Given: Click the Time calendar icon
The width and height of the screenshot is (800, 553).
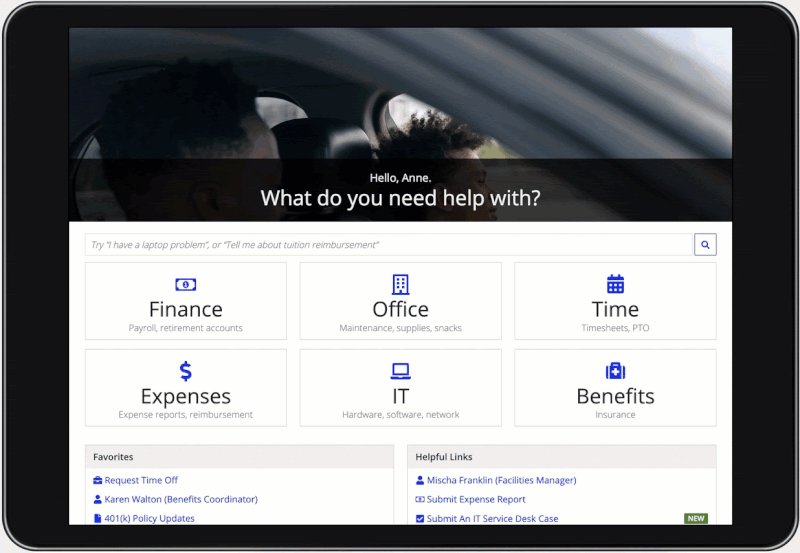Looking at the screenshot, I should click(x=615, y=284).
